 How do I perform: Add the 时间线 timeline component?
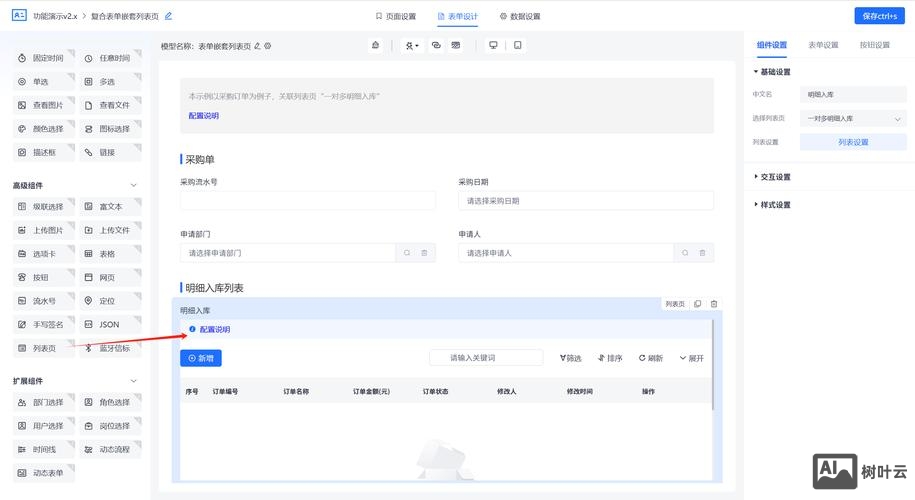[44, 449]
